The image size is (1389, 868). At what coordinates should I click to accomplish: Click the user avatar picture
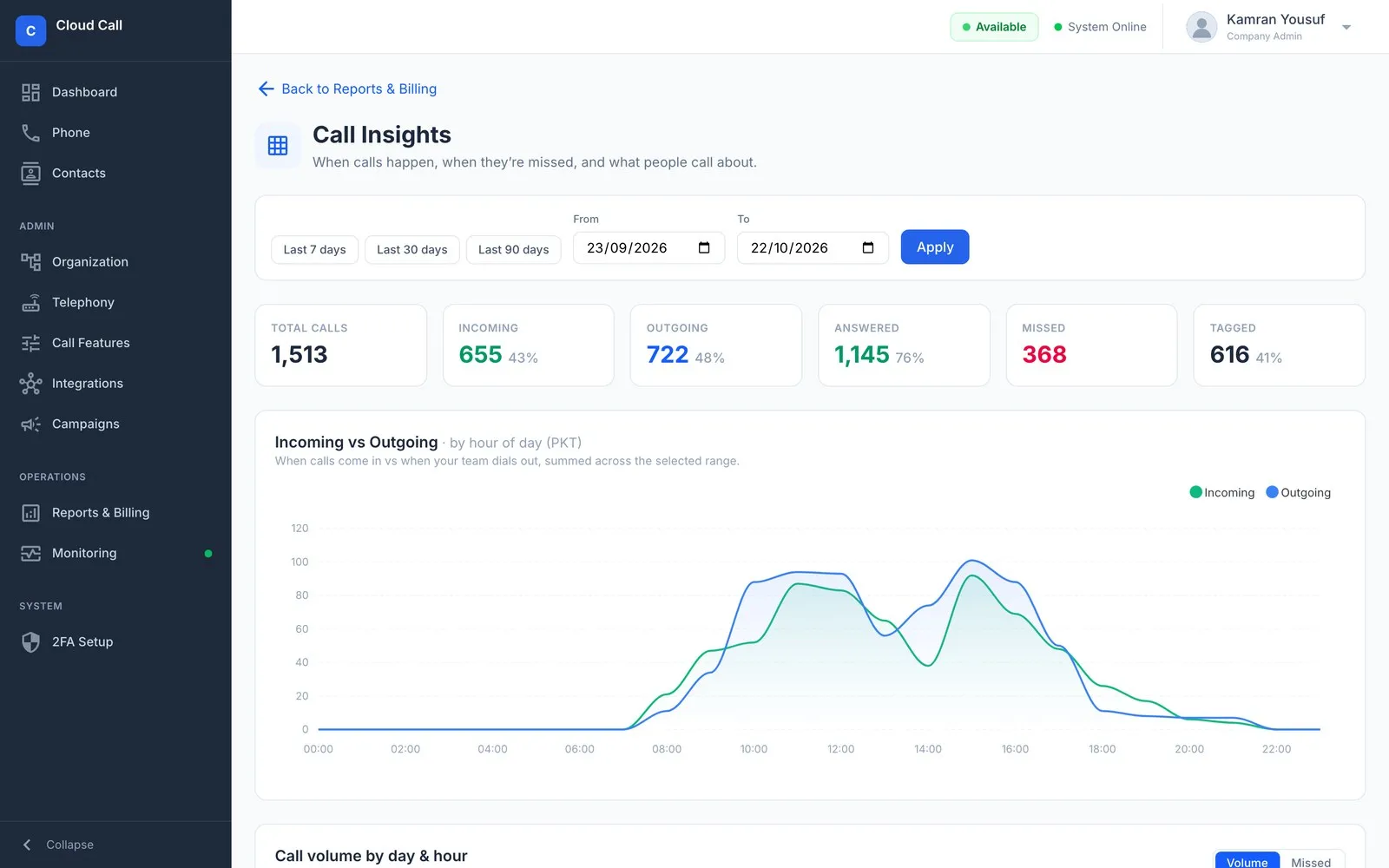[x=1201, y=27]
